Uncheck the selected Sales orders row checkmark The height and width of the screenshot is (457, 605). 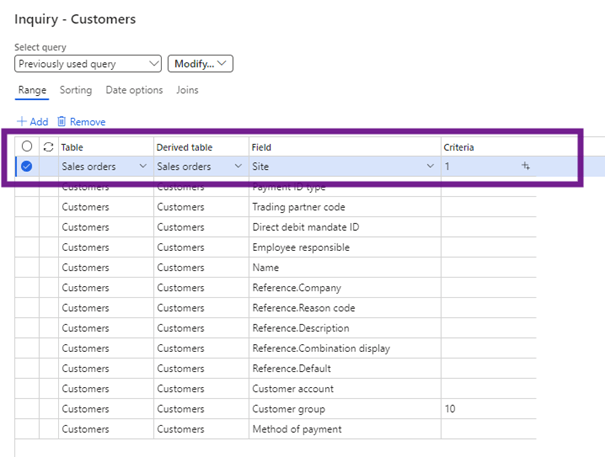27,167
